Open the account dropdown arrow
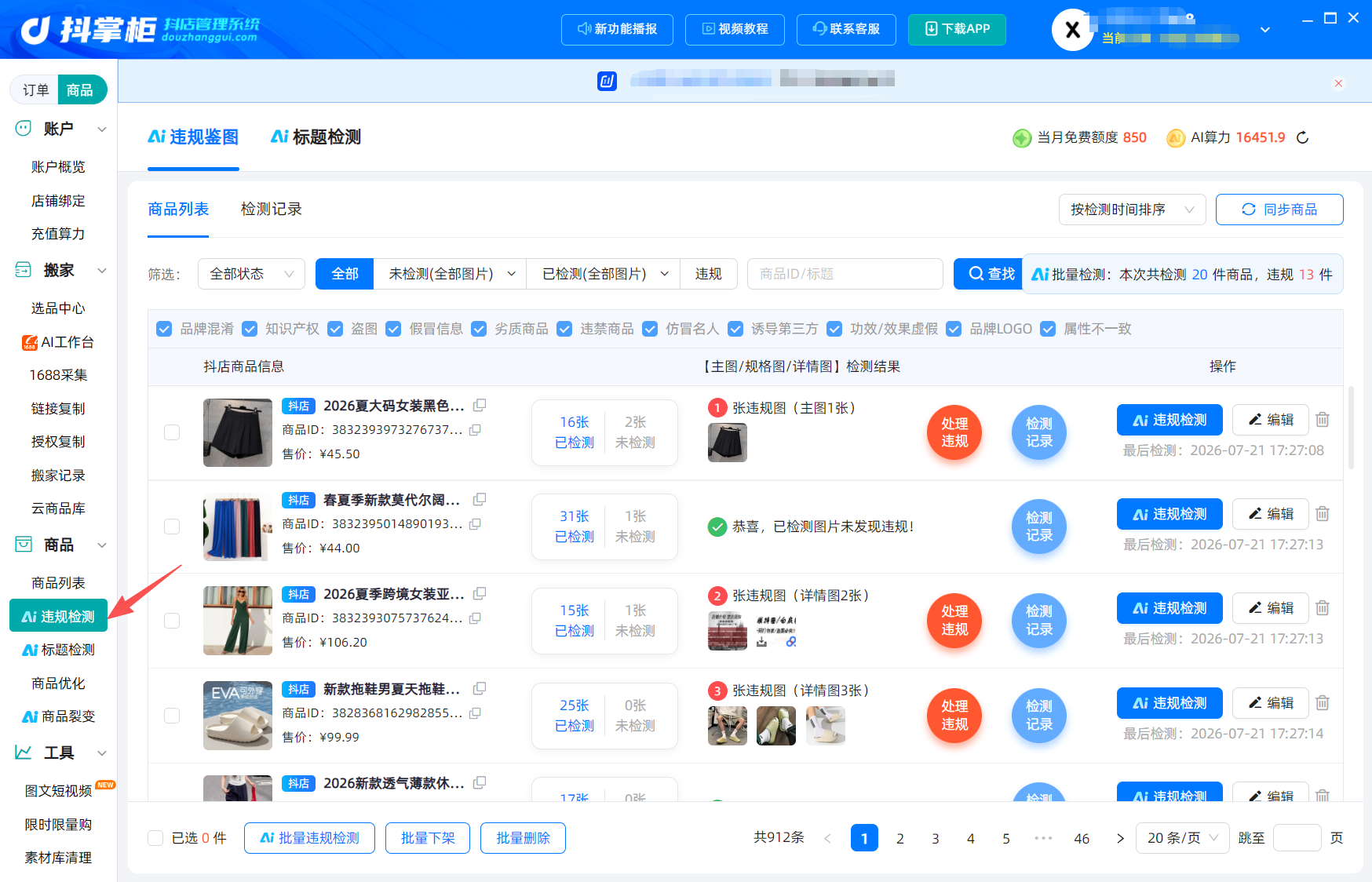This screenshot has height=882, width=1372. (1264, 30)
